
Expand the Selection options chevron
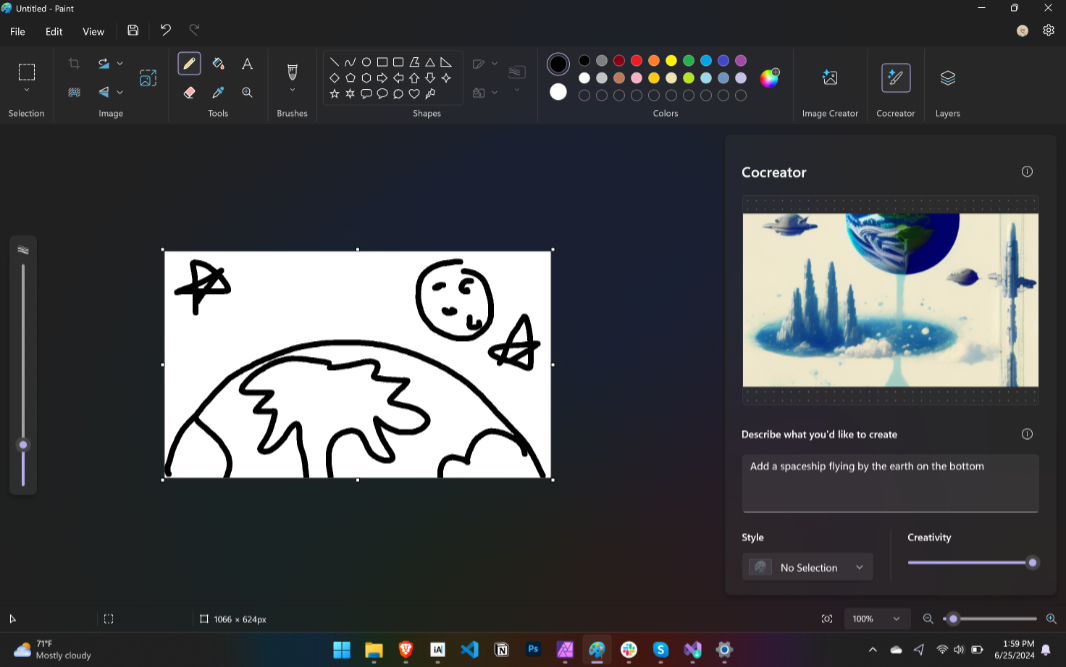coord(27,90)
